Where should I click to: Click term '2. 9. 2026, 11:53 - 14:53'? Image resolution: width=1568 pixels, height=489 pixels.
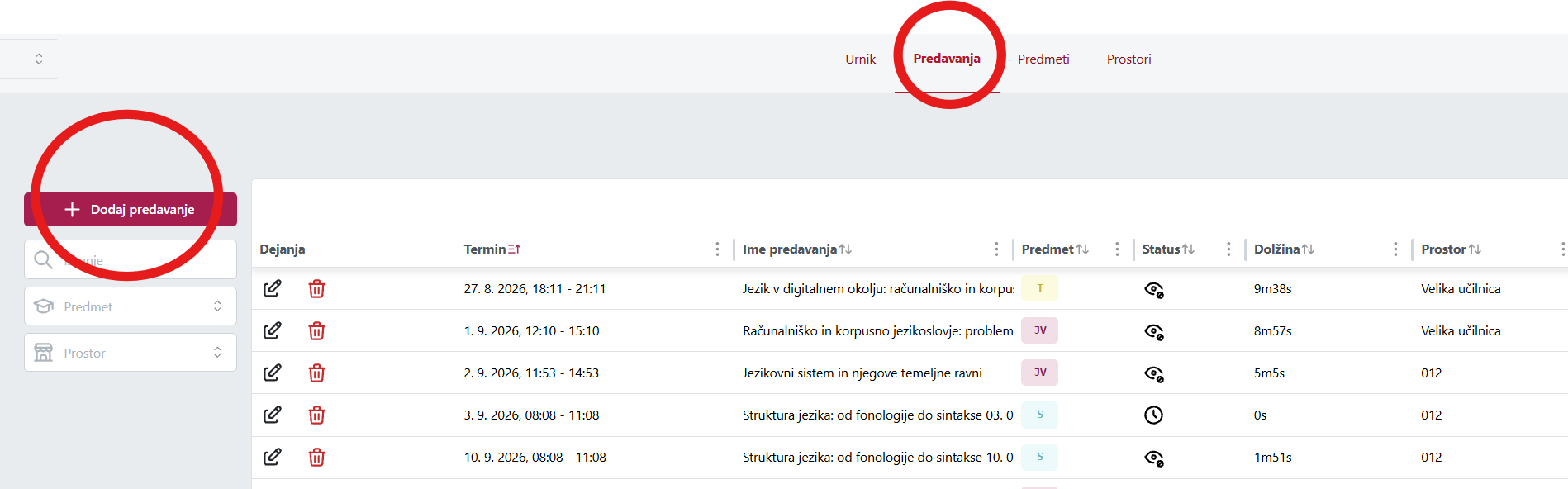click(x=531, y=373)
